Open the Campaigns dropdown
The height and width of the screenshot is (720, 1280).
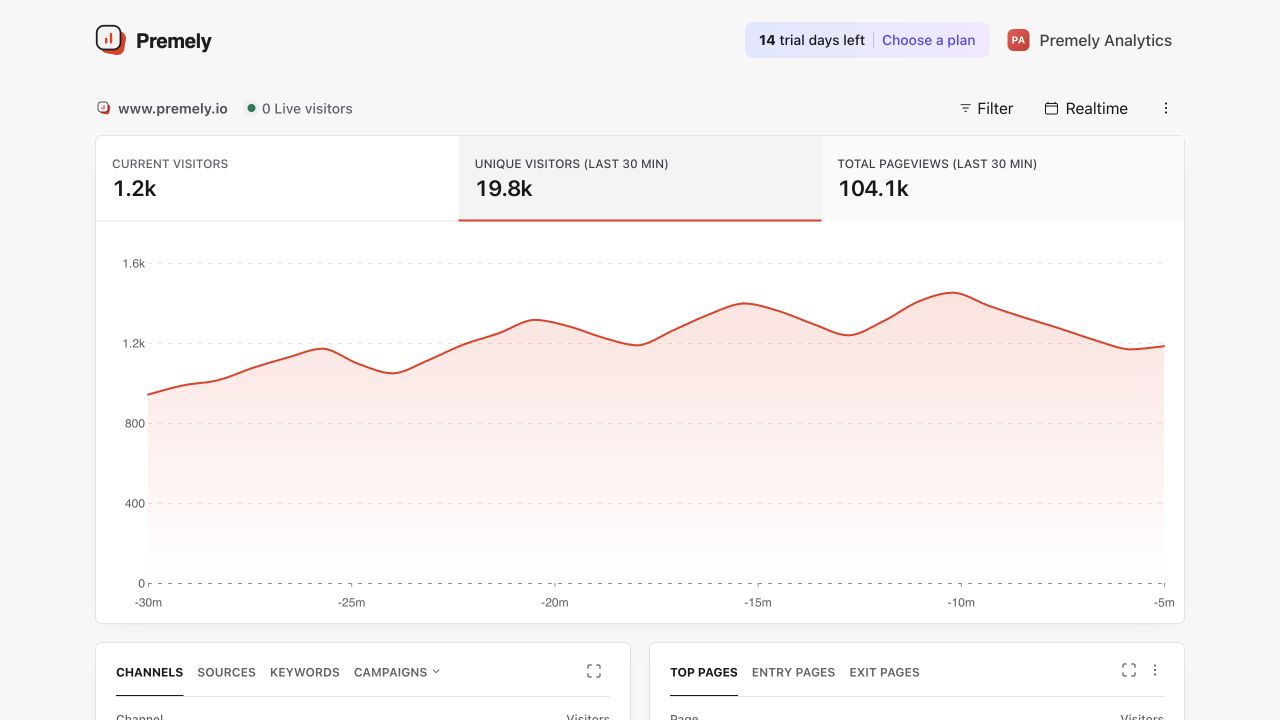397,672
